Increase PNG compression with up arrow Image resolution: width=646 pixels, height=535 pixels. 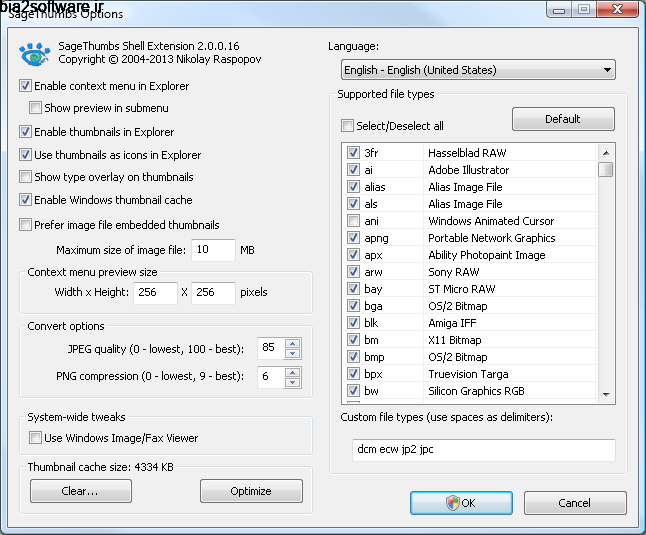click(293, 372)
